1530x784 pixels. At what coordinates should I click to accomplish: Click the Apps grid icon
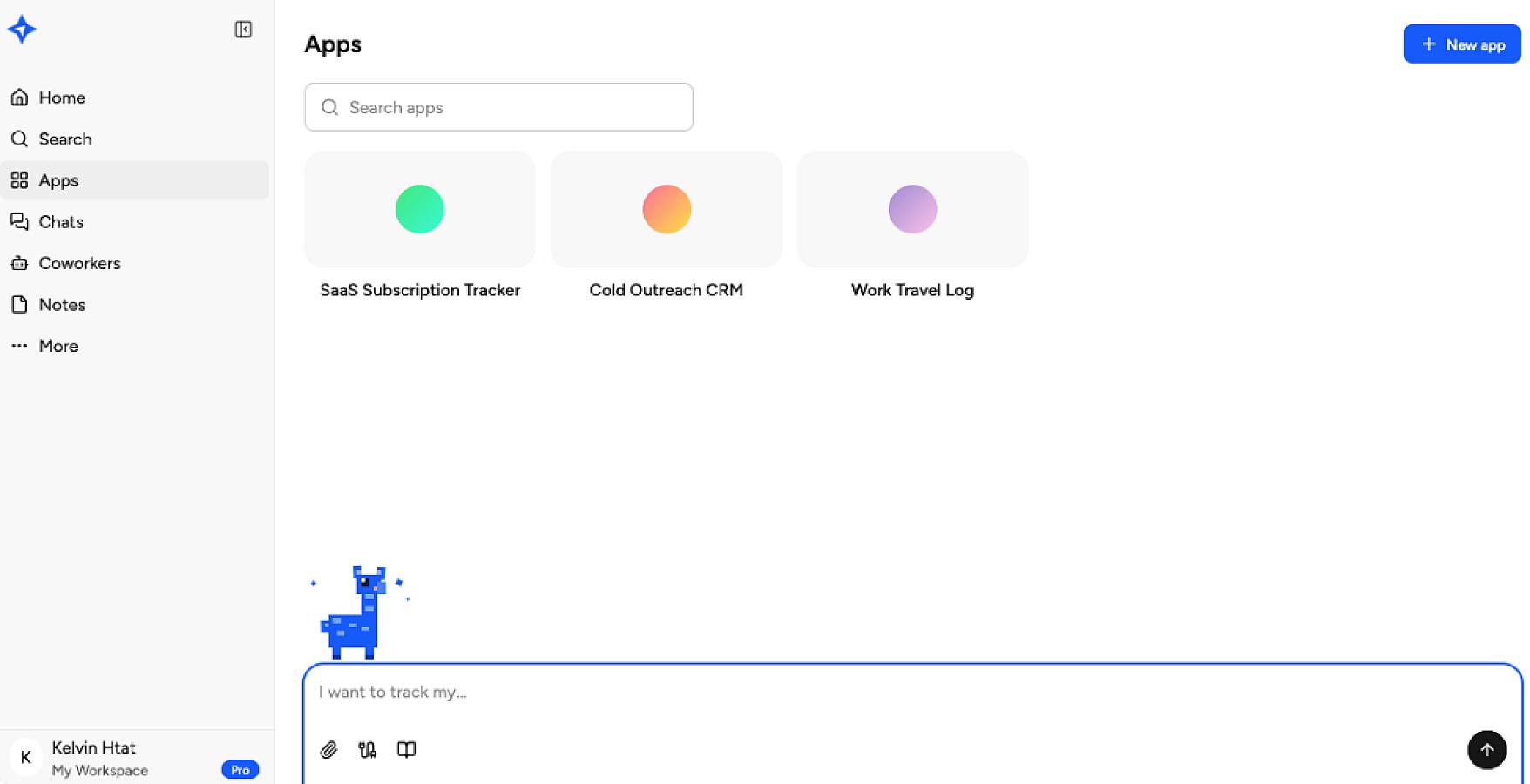pyautogui.click(x=19, y=180)
